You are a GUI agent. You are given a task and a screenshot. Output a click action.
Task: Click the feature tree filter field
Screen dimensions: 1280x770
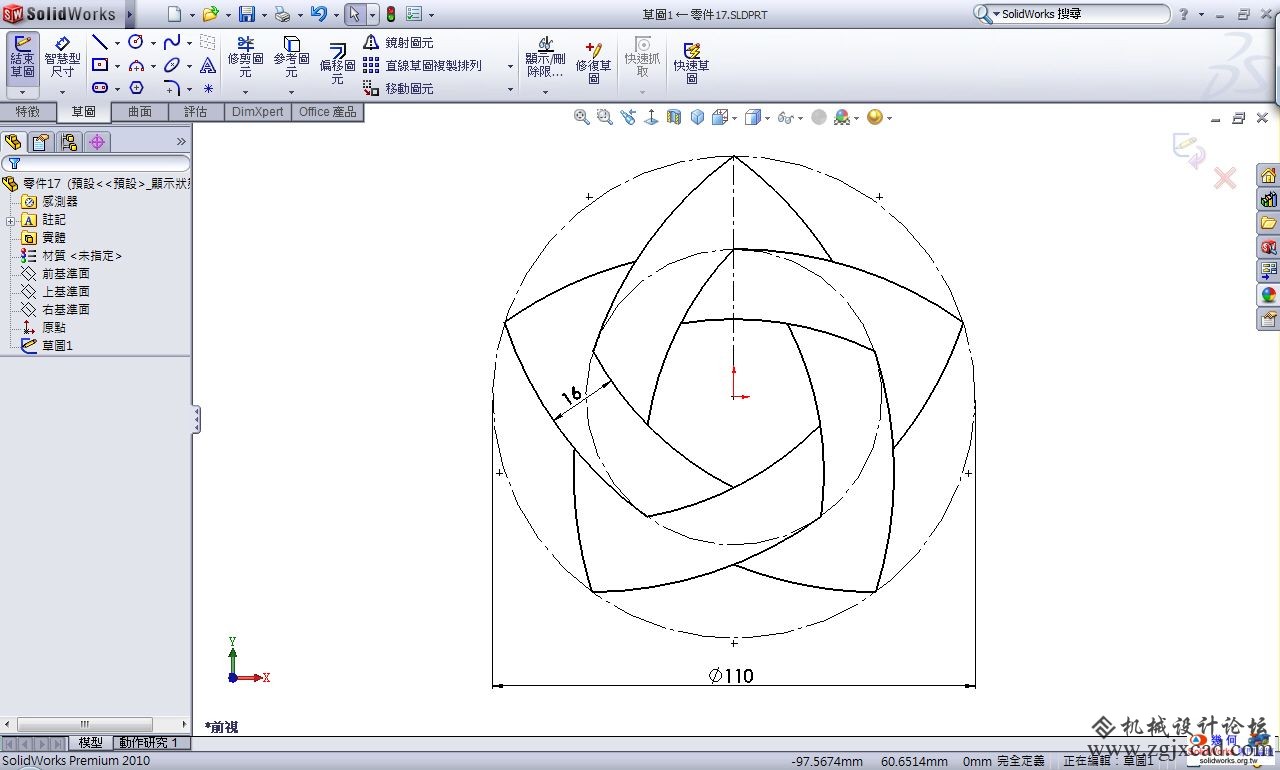pyautogui.click(x=96, y=163)
